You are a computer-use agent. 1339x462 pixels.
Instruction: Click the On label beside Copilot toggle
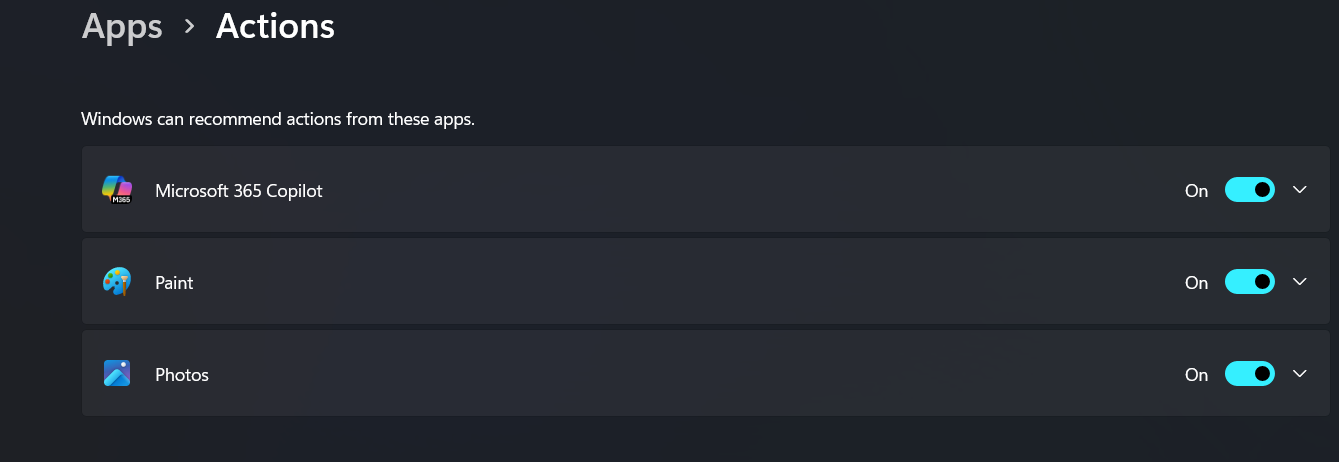(x=1196, y=191)
